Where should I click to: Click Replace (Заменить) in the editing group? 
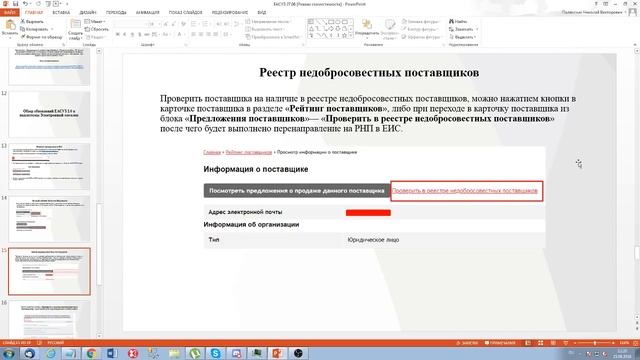click(x=461, y=29)
